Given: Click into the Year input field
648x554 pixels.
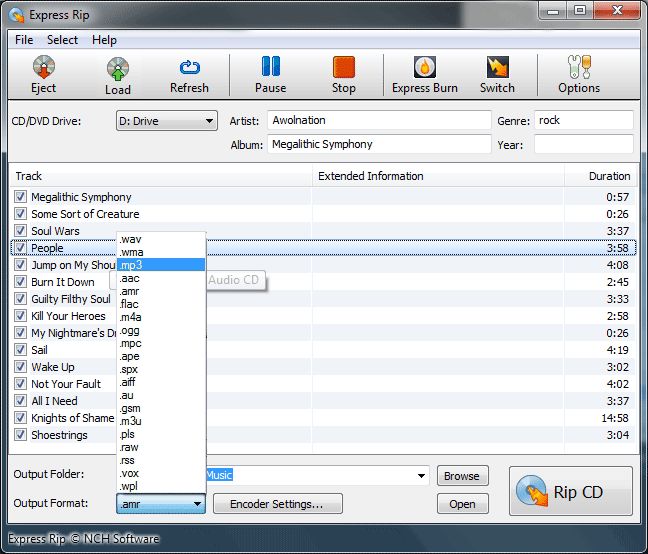Looking at the screenshot, I should coord(583,144).
